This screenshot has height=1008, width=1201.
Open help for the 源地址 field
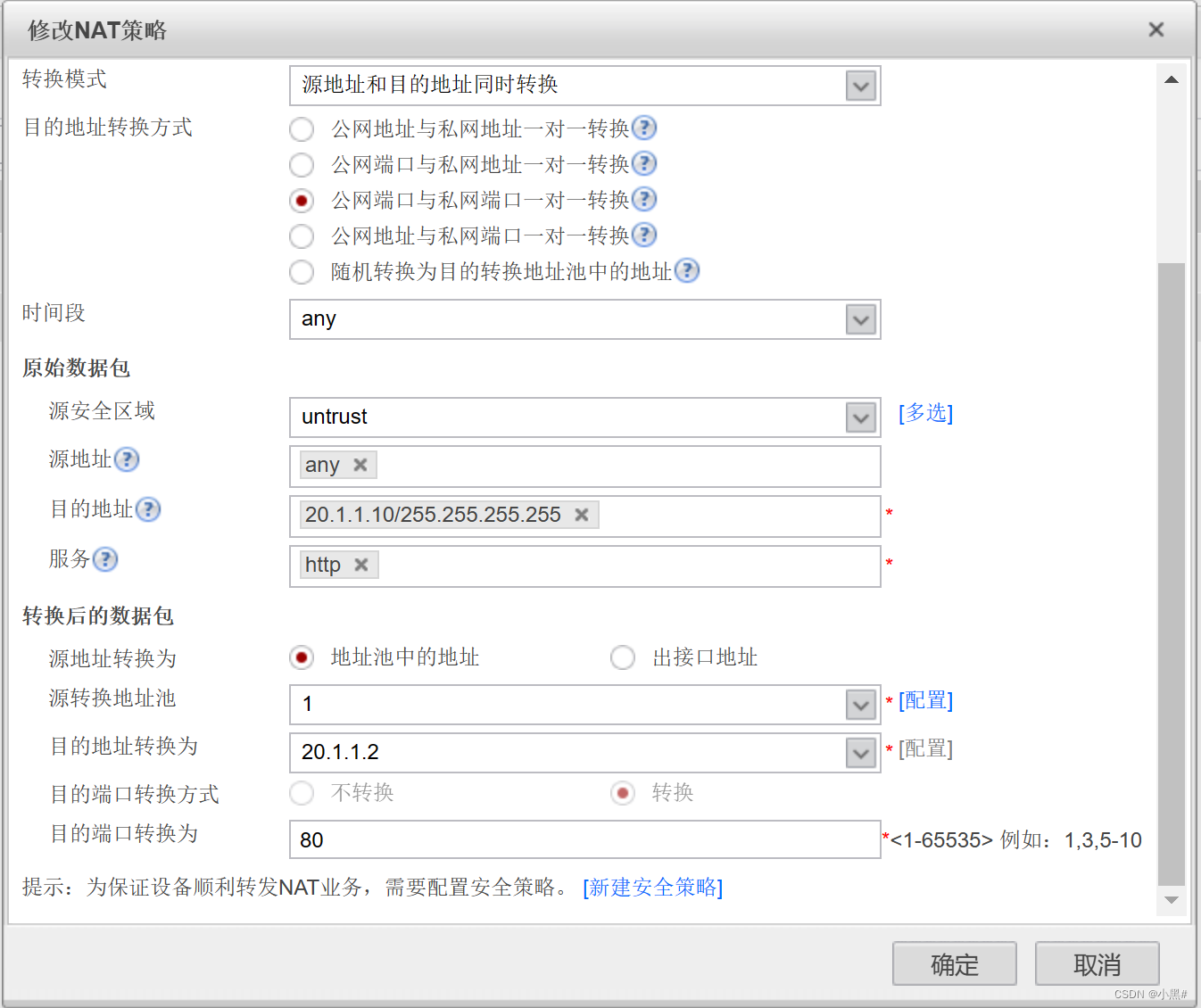pos(128,459)
